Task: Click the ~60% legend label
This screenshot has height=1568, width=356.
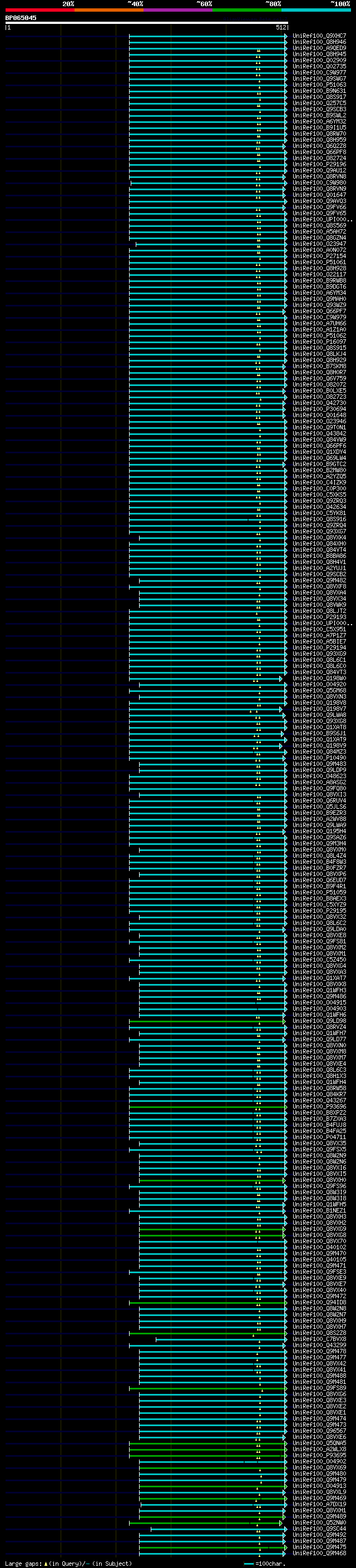Action: pyautogui.click(x=204, y=4)
